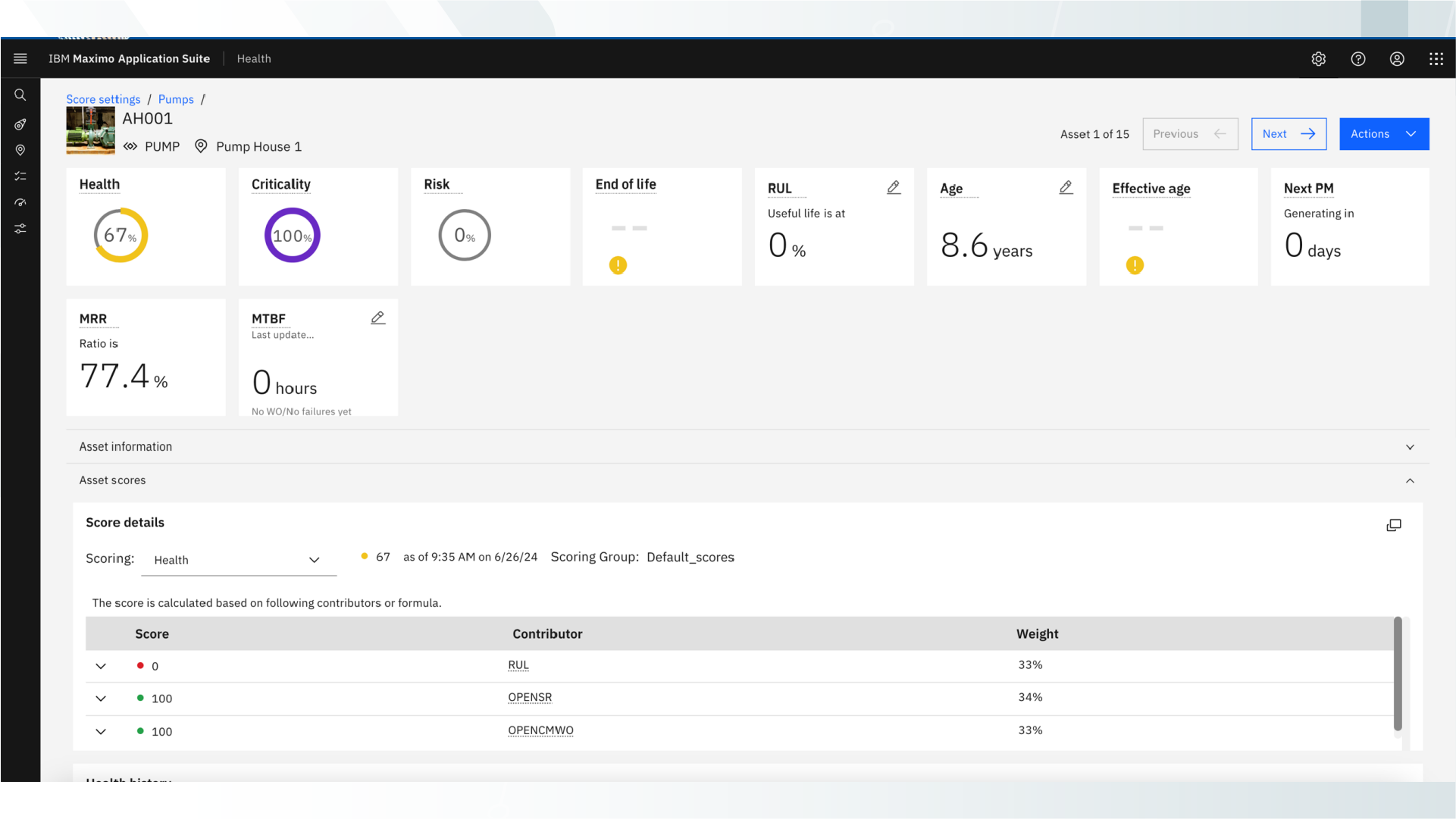Screen dimensions: 1456x819
Task: Open the app switcher grid icon
Action: pos(1436,59)
